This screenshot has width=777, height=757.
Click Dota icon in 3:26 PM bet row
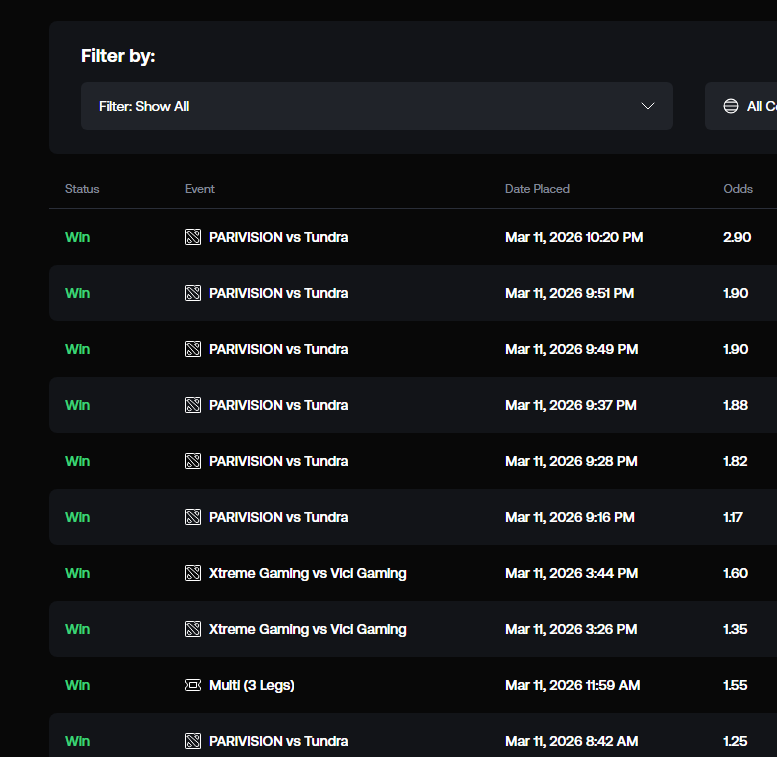coord(193,629)
